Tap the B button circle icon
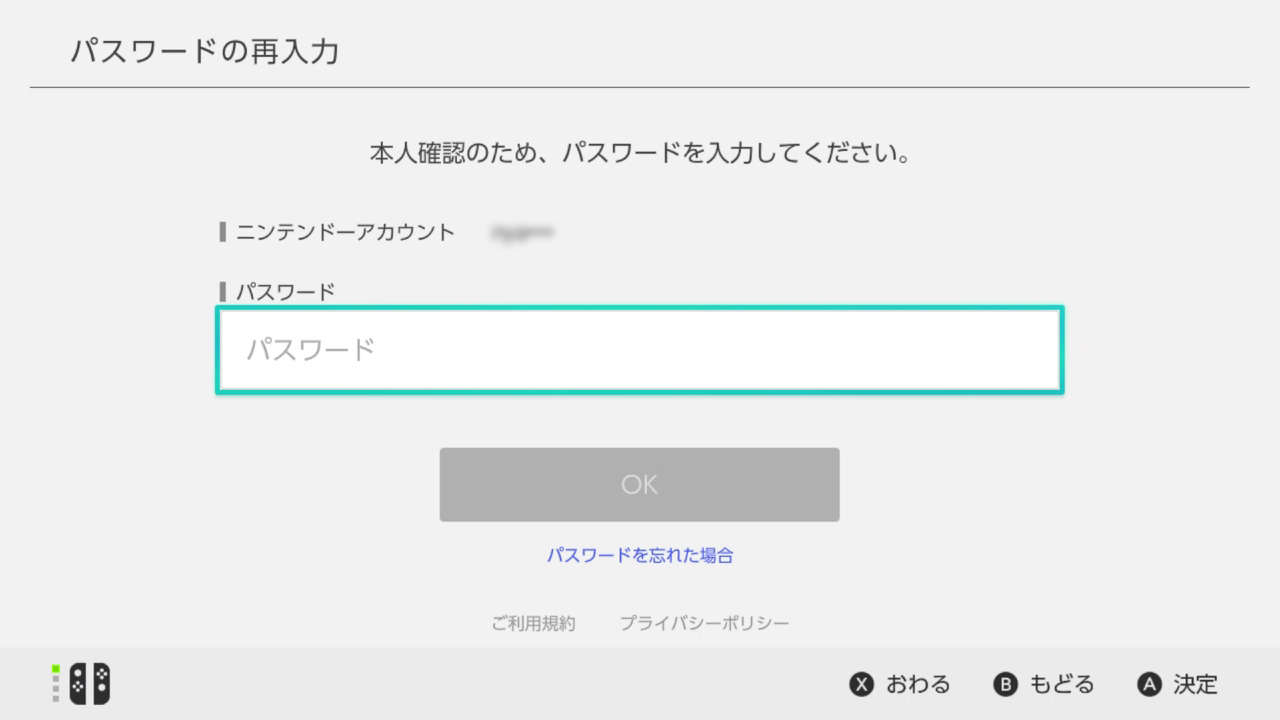Screen dimensions: 1280x720 (x=1004, y=684)
